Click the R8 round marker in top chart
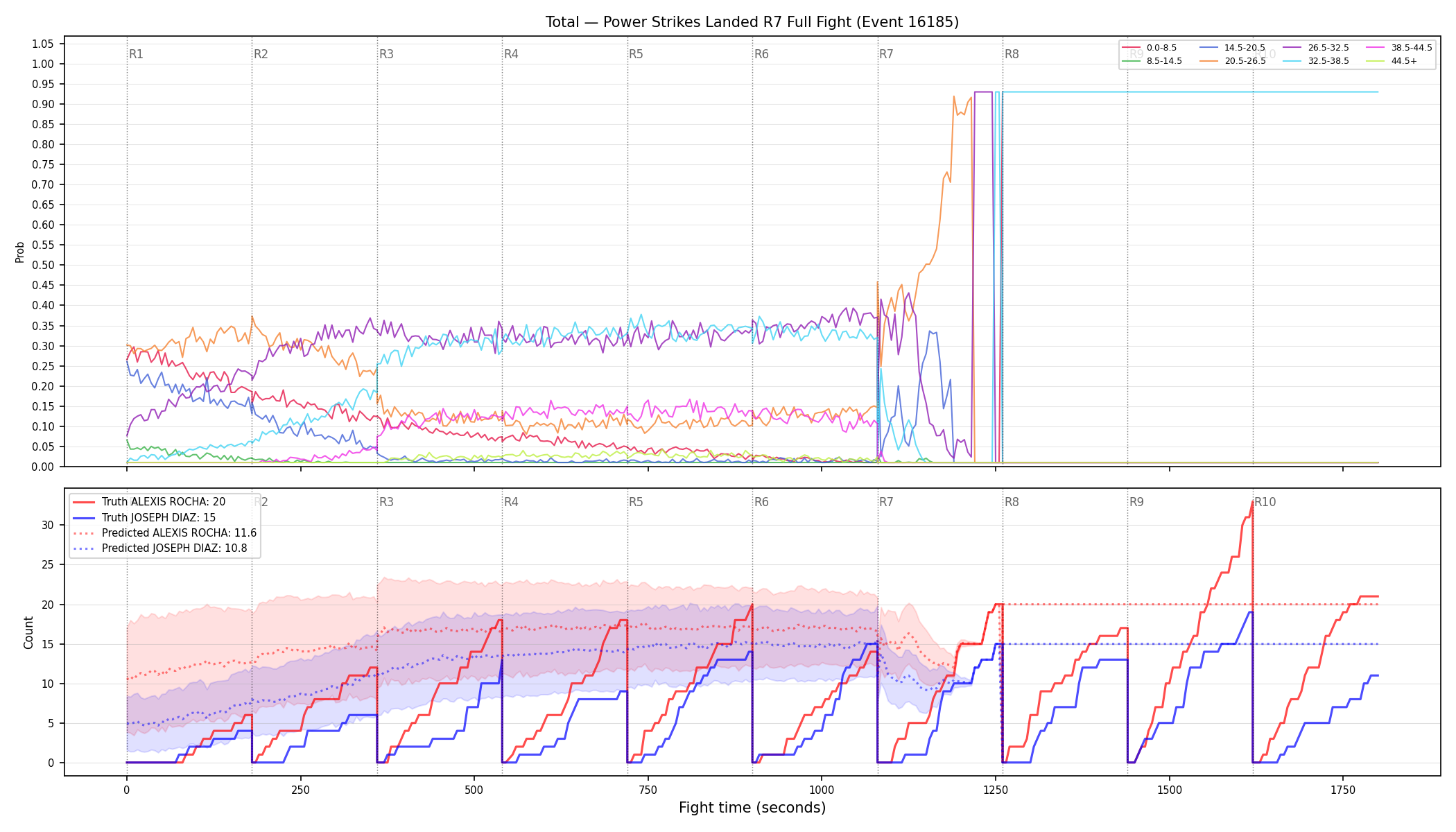 (1012, 54)
